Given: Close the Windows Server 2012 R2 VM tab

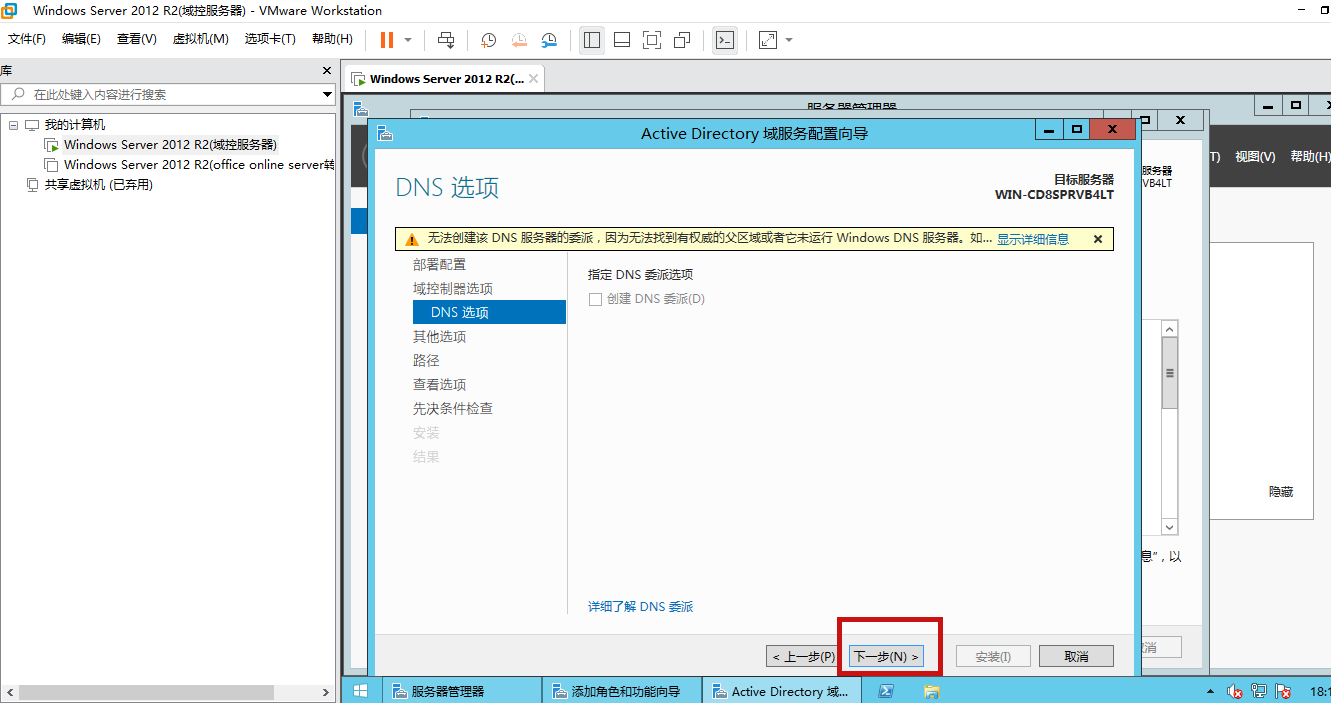Looking at the screenshot, I should pos(534,79).
